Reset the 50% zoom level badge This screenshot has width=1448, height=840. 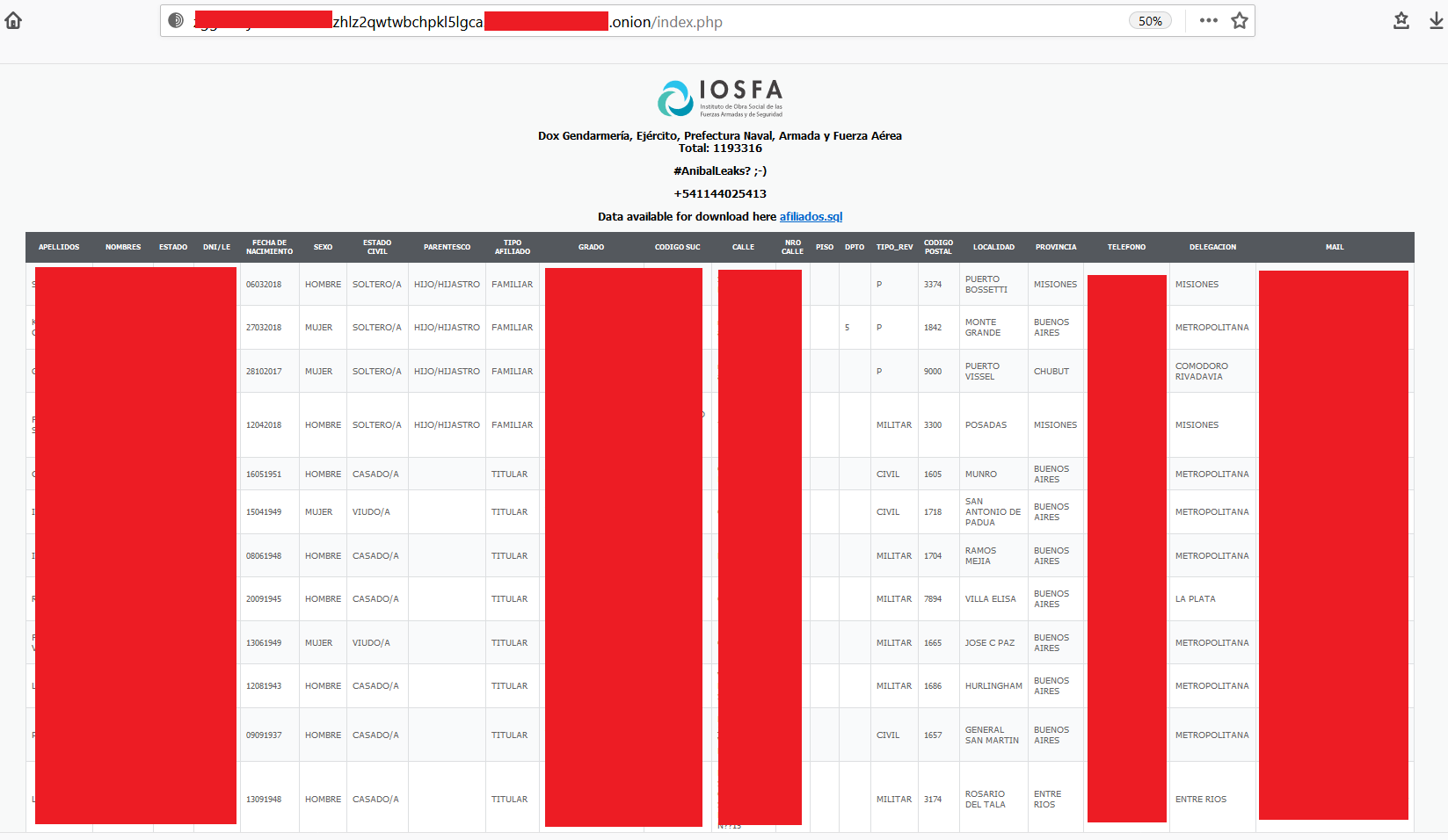click(1150, 21)
